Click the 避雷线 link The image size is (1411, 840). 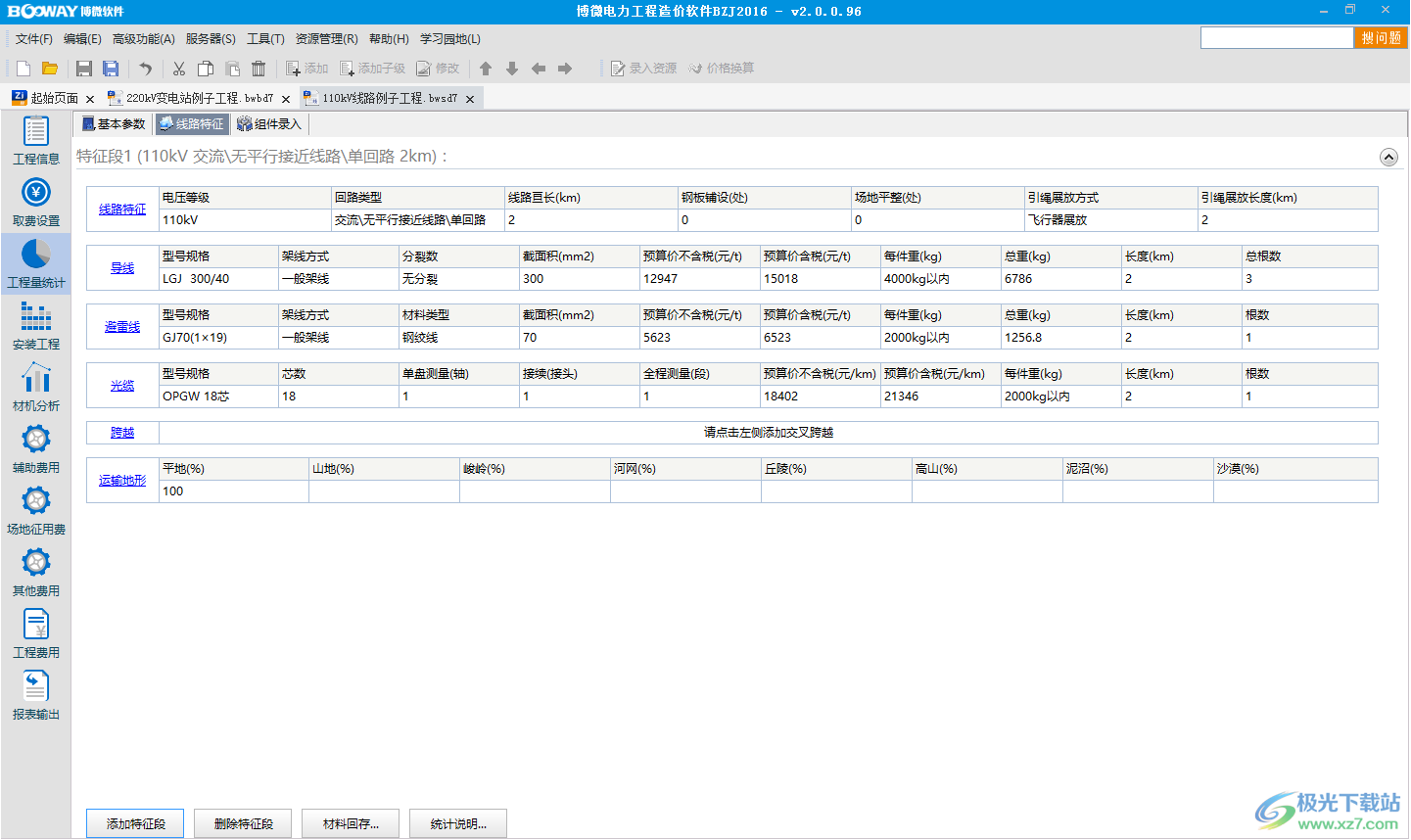(122, 327)
